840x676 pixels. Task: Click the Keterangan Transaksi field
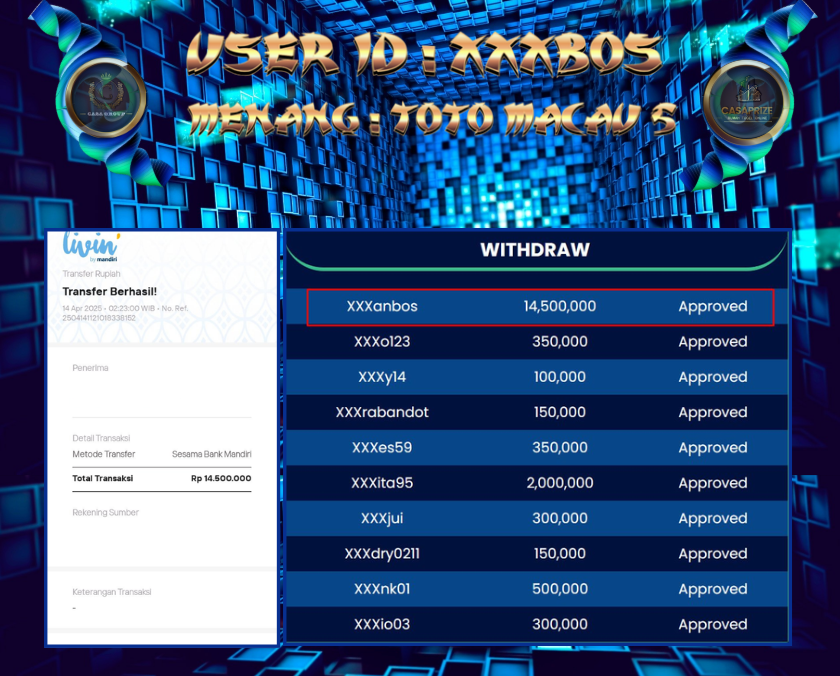tap(111, 592)
